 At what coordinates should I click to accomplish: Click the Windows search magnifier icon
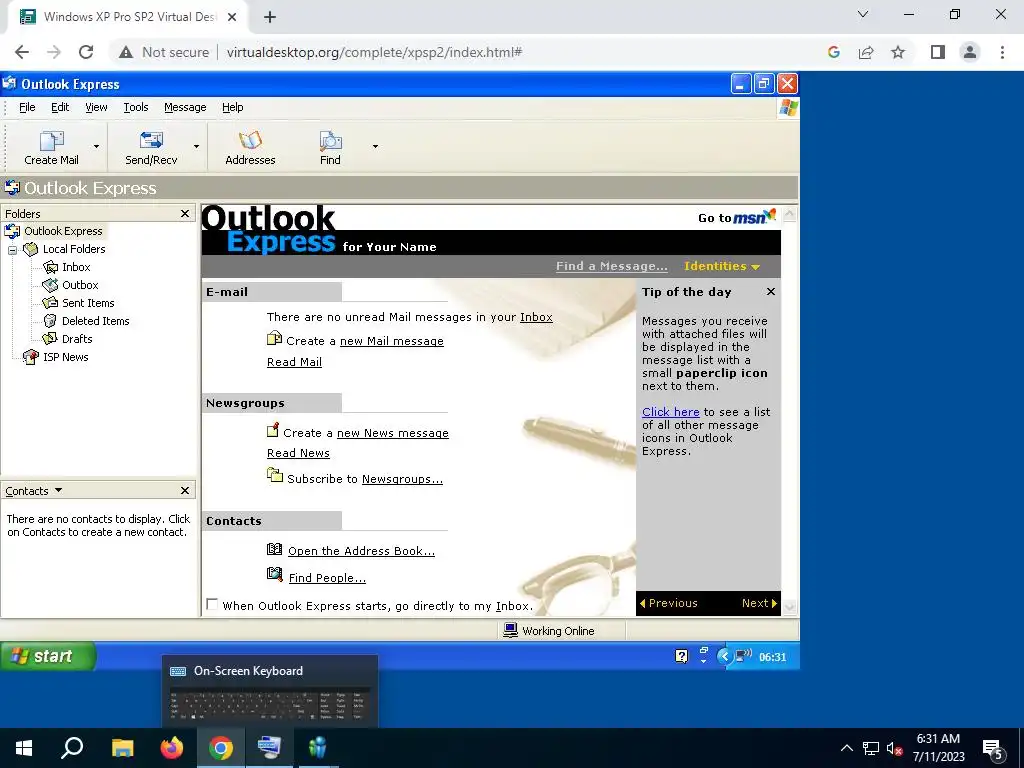click(x=72, y=748)
